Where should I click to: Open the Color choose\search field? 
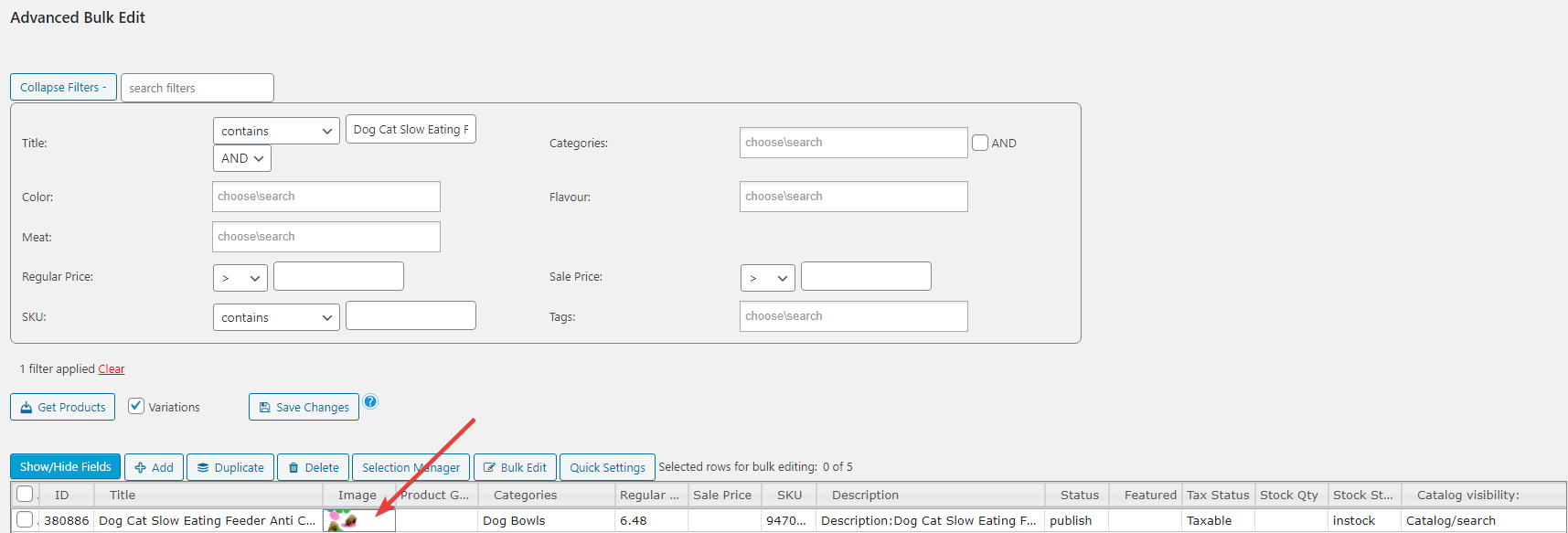(x=326, y=197)
